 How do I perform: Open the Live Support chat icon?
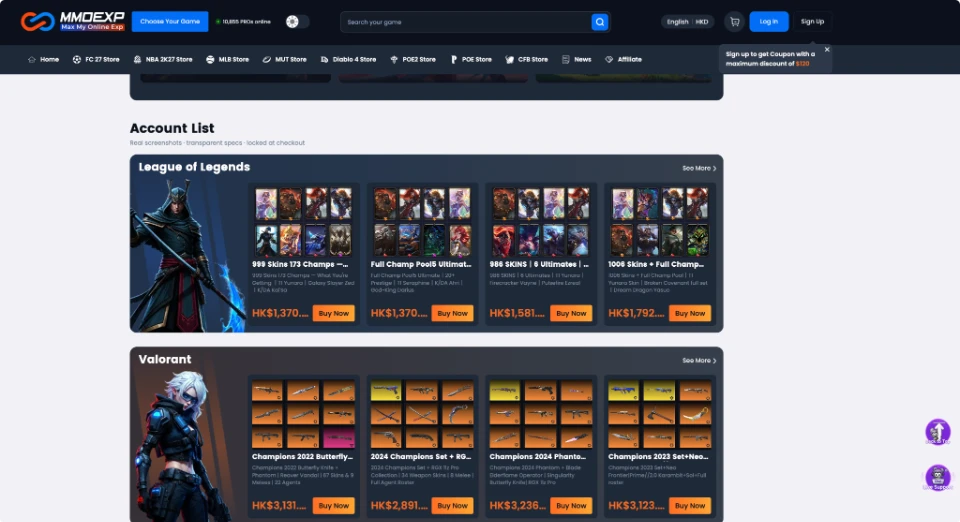(x=937, y=478)
